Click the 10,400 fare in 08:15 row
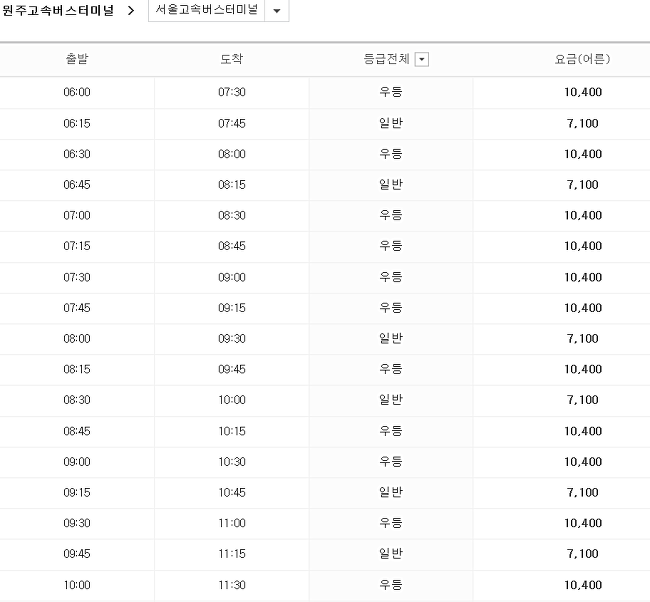The height and width of the screenshot is (602, 650). pyautogui.click(x=583, y=369)
